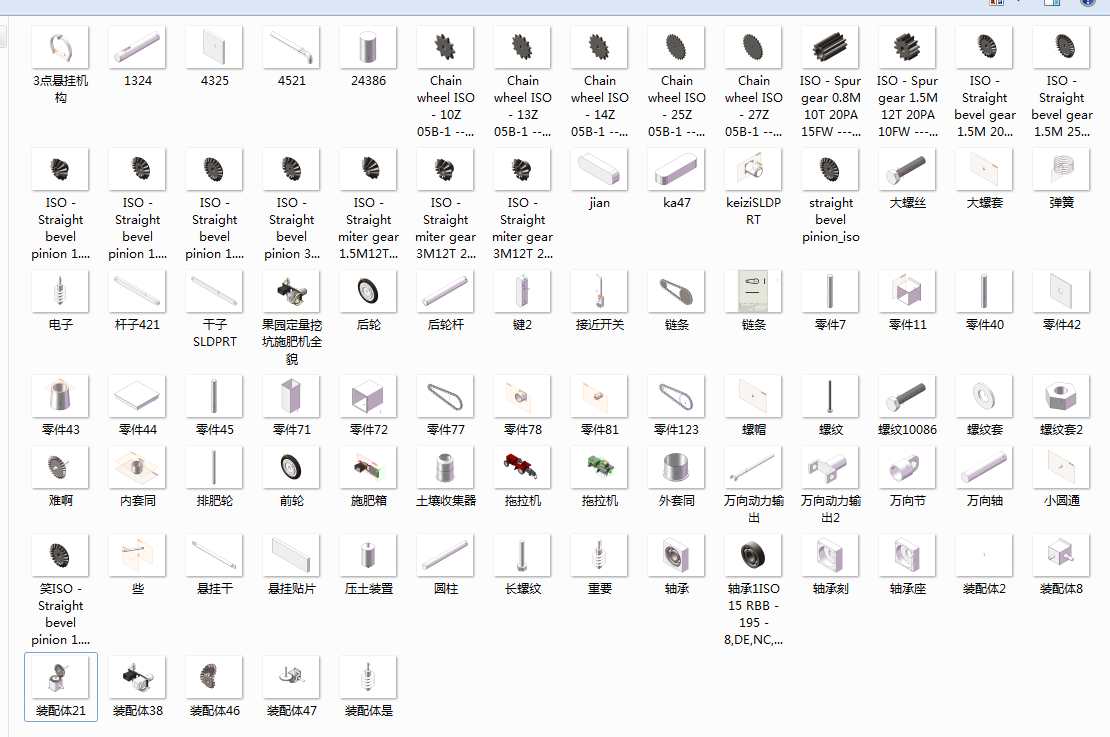Select the 键2 key part file

[x=522, y=292]
